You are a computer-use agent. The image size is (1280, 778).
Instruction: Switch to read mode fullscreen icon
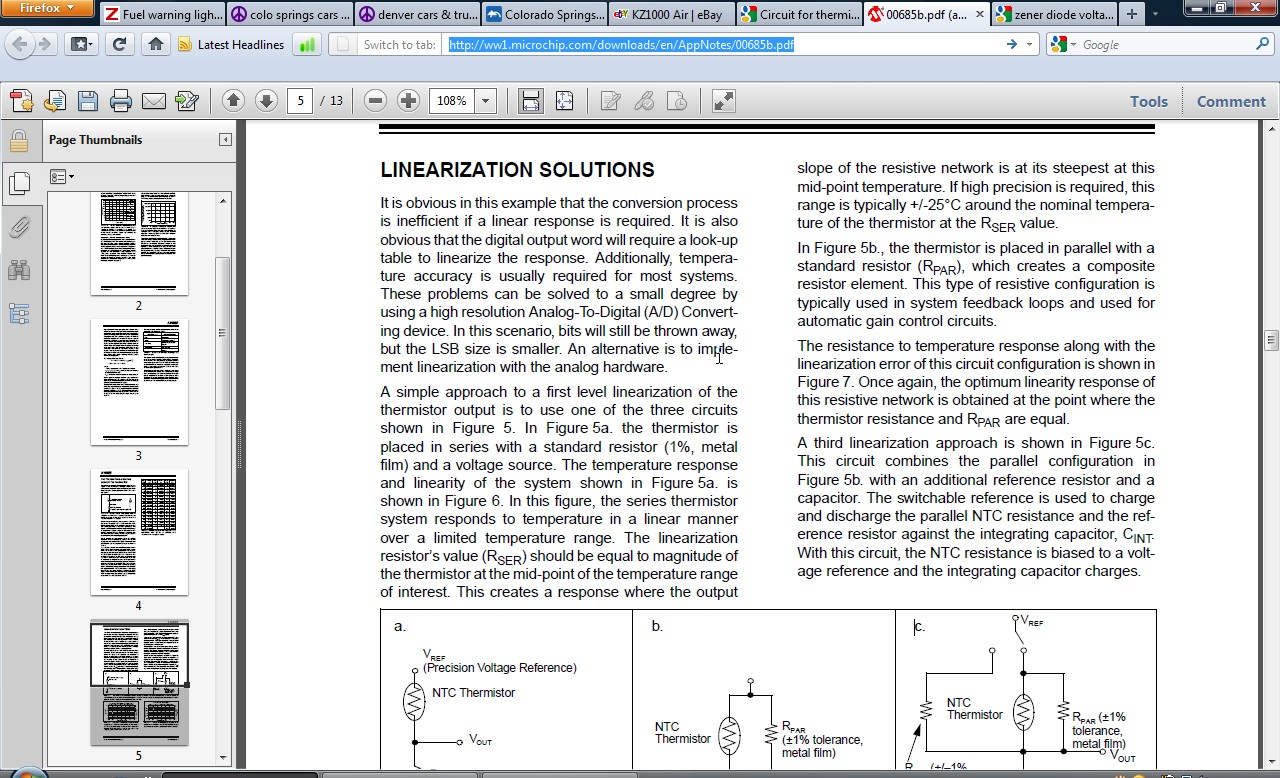tap(723, 101)
